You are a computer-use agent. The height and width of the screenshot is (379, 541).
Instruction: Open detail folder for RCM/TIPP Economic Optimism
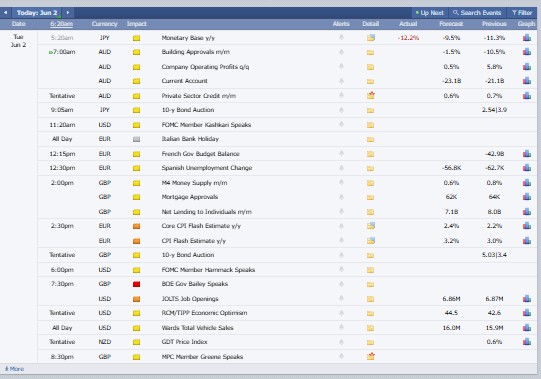(x=371, y=313)
